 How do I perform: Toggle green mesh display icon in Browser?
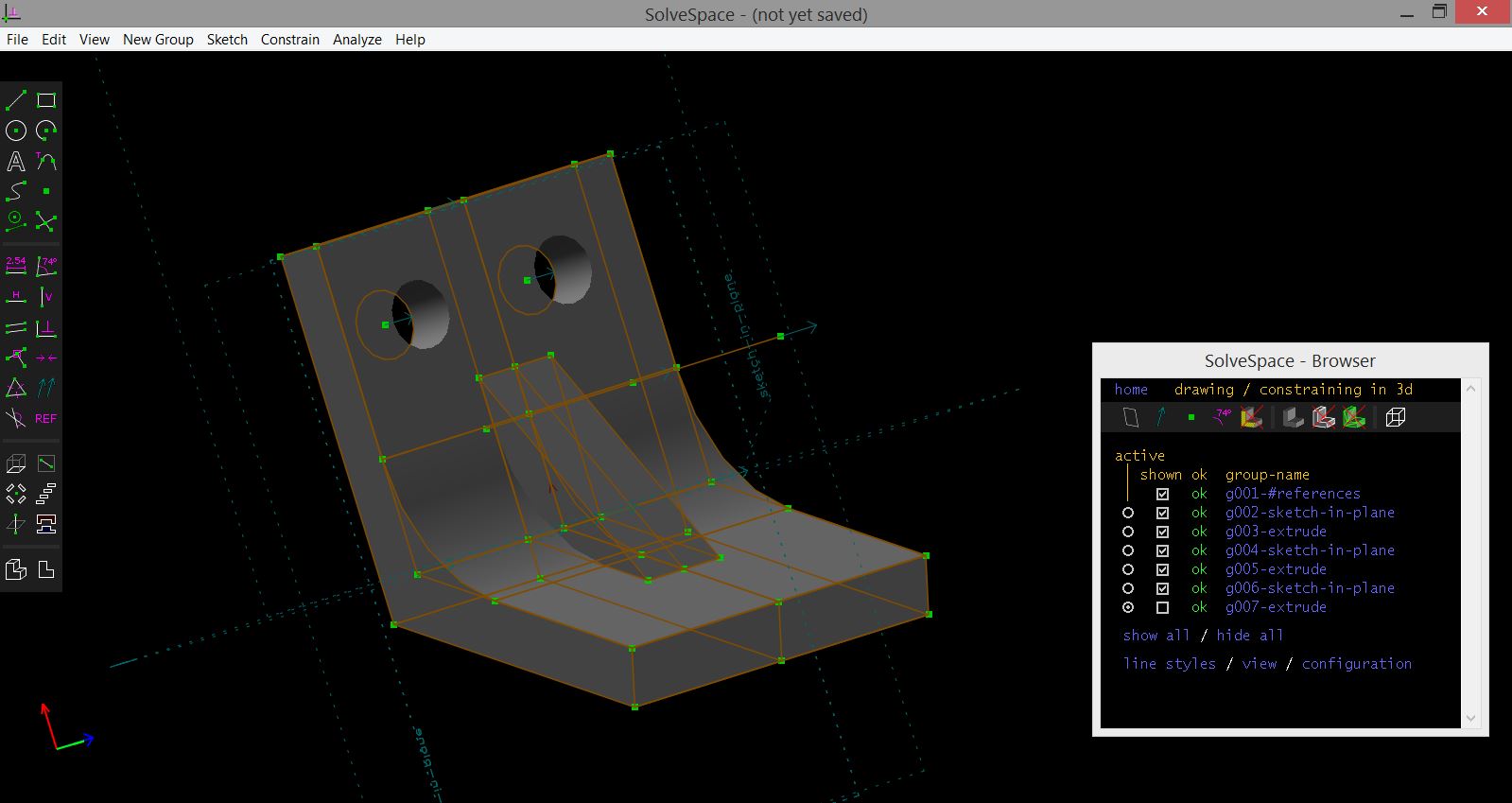[x=1354, y=417]
